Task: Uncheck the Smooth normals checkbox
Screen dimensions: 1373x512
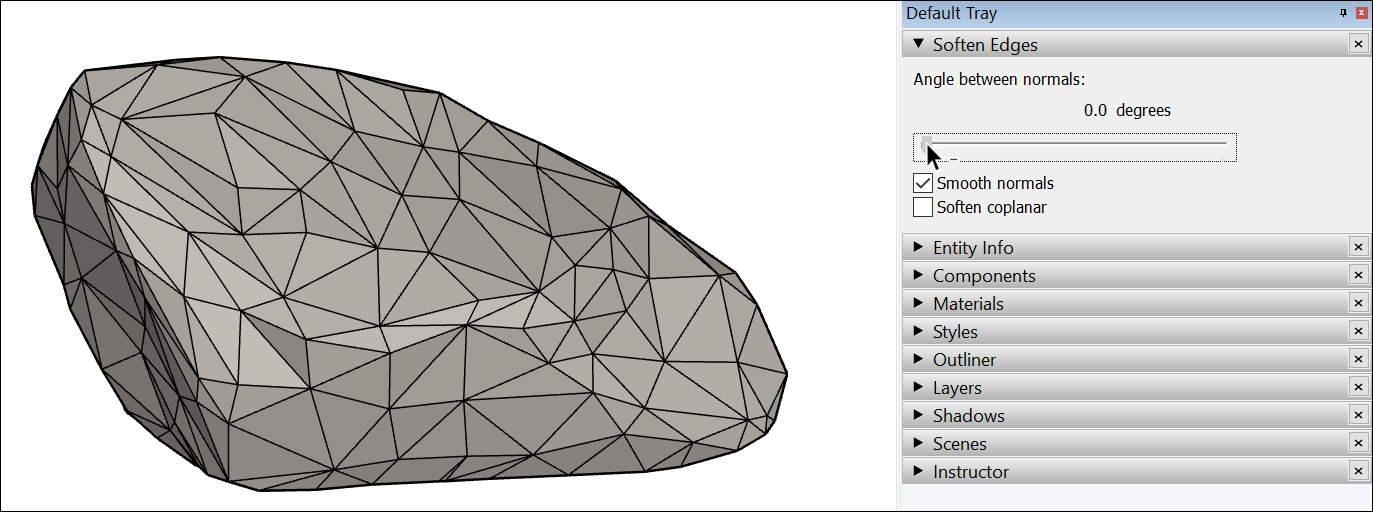Action: click(x=923, y=183)
